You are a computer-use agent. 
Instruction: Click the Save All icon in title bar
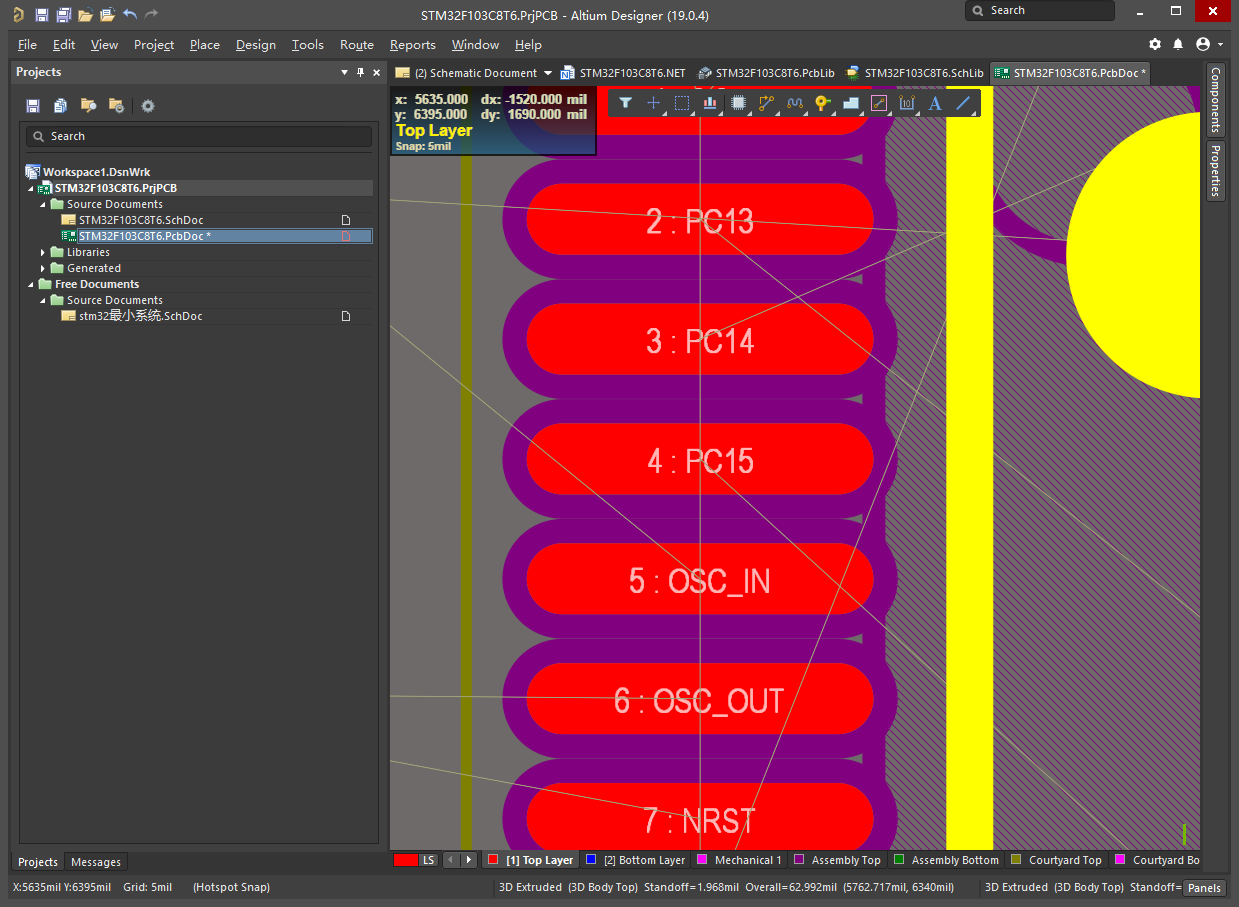pos(63,15)
